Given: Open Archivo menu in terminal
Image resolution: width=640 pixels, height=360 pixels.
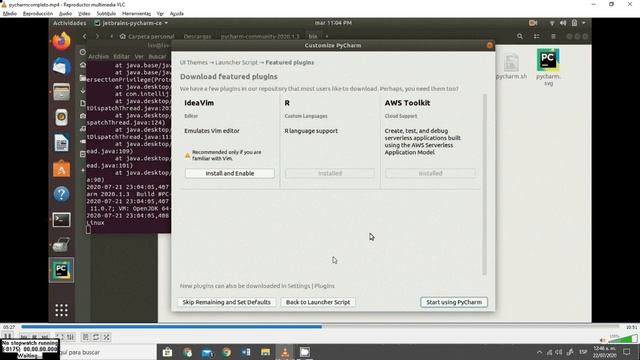Looking at the screenshot, I should 98,56.
